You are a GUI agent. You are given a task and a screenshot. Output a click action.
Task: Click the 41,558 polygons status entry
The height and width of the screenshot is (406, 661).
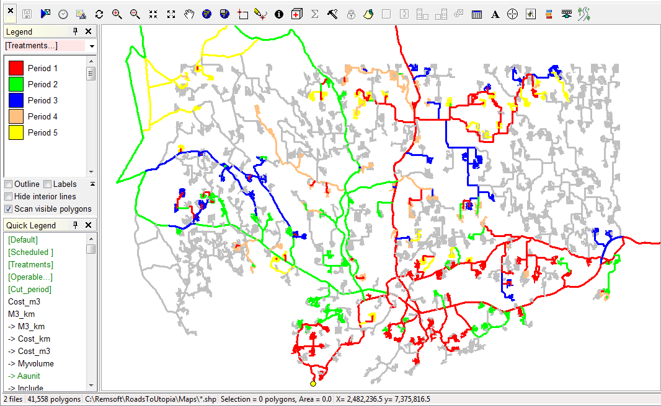(54, 399)
